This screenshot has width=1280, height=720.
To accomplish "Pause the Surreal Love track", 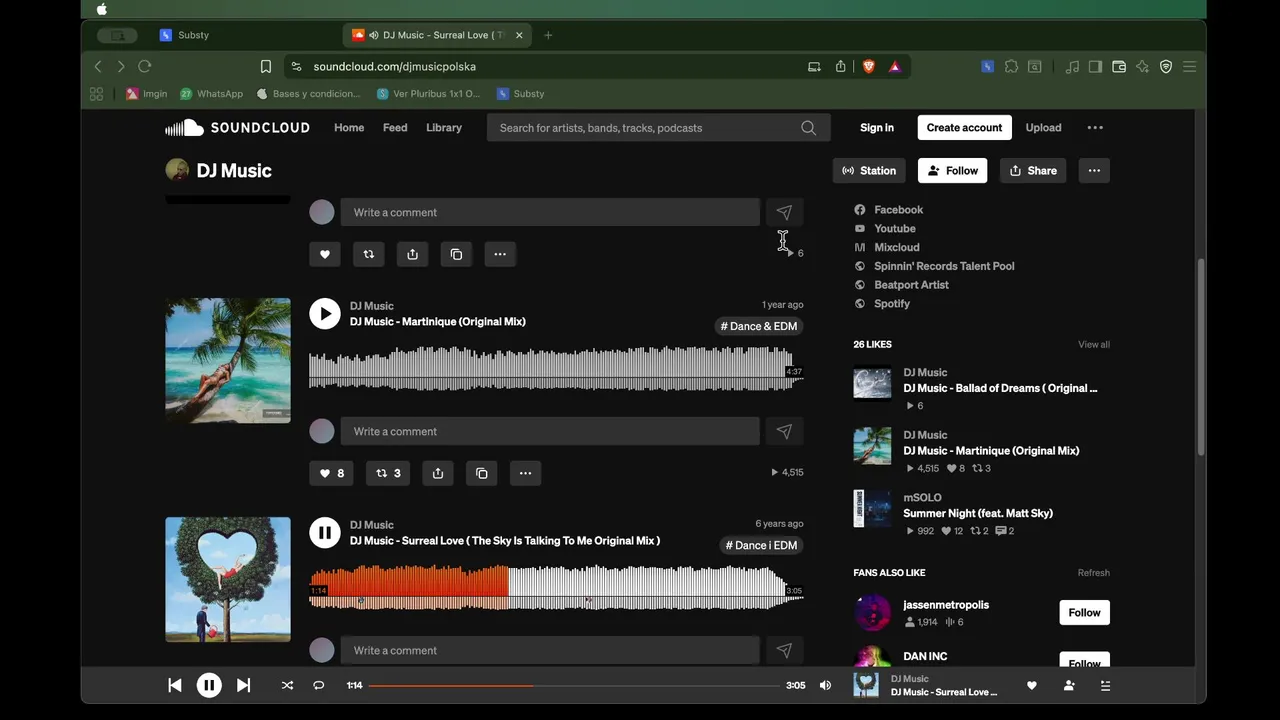I will pyautogui.click(x=325, y=532).
